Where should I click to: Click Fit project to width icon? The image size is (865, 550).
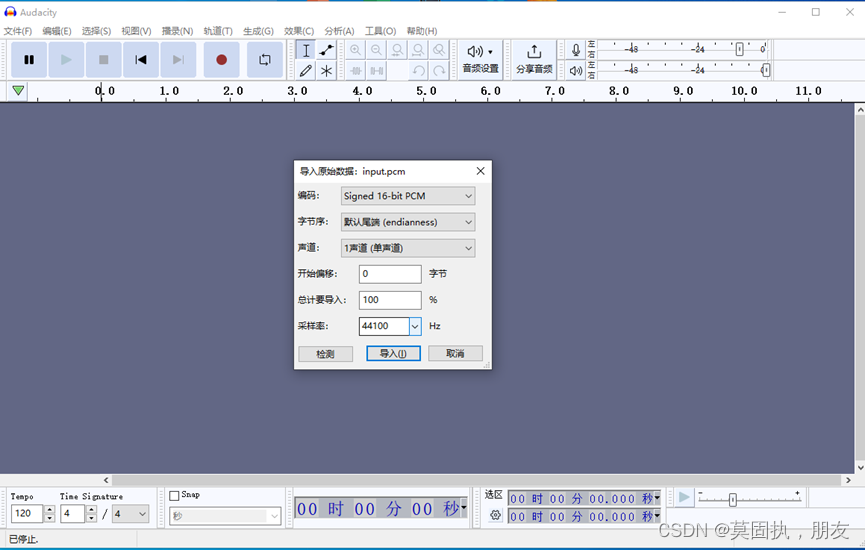coord(418,51)
